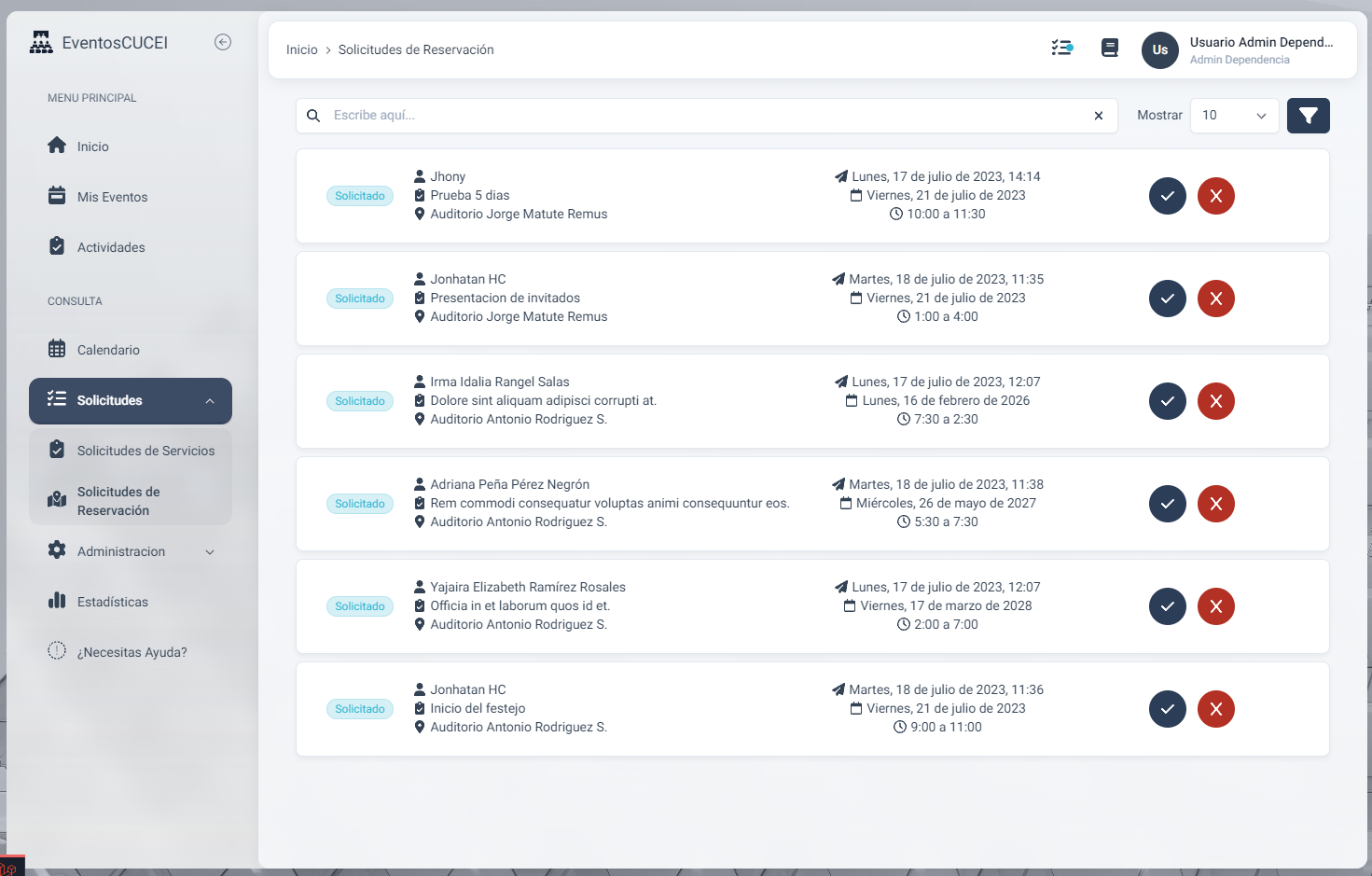
Task: Go to Mis Eventos in sidebar
Action: 112,197
